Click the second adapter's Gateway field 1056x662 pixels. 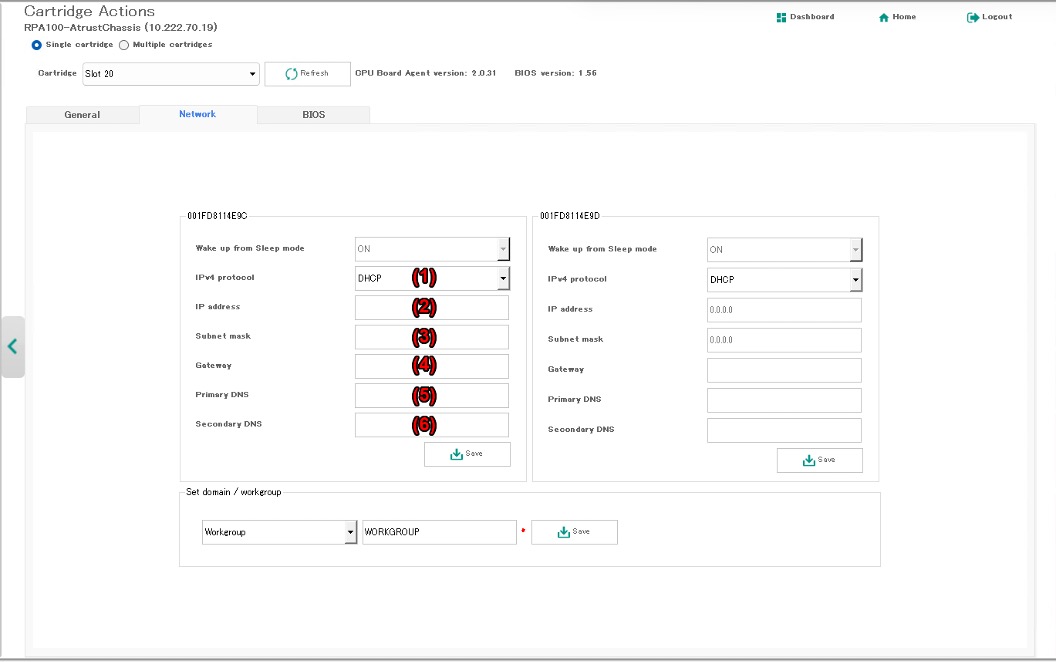[784, 370]
